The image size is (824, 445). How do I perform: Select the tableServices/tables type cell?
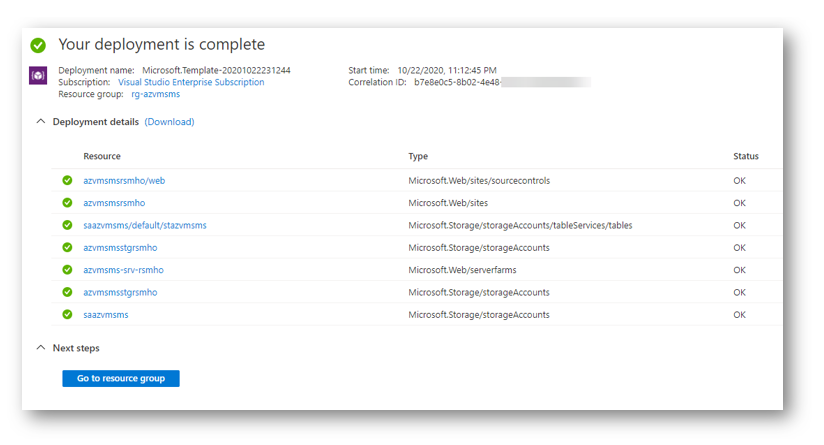pyautogui.click(x=520, y=225)
